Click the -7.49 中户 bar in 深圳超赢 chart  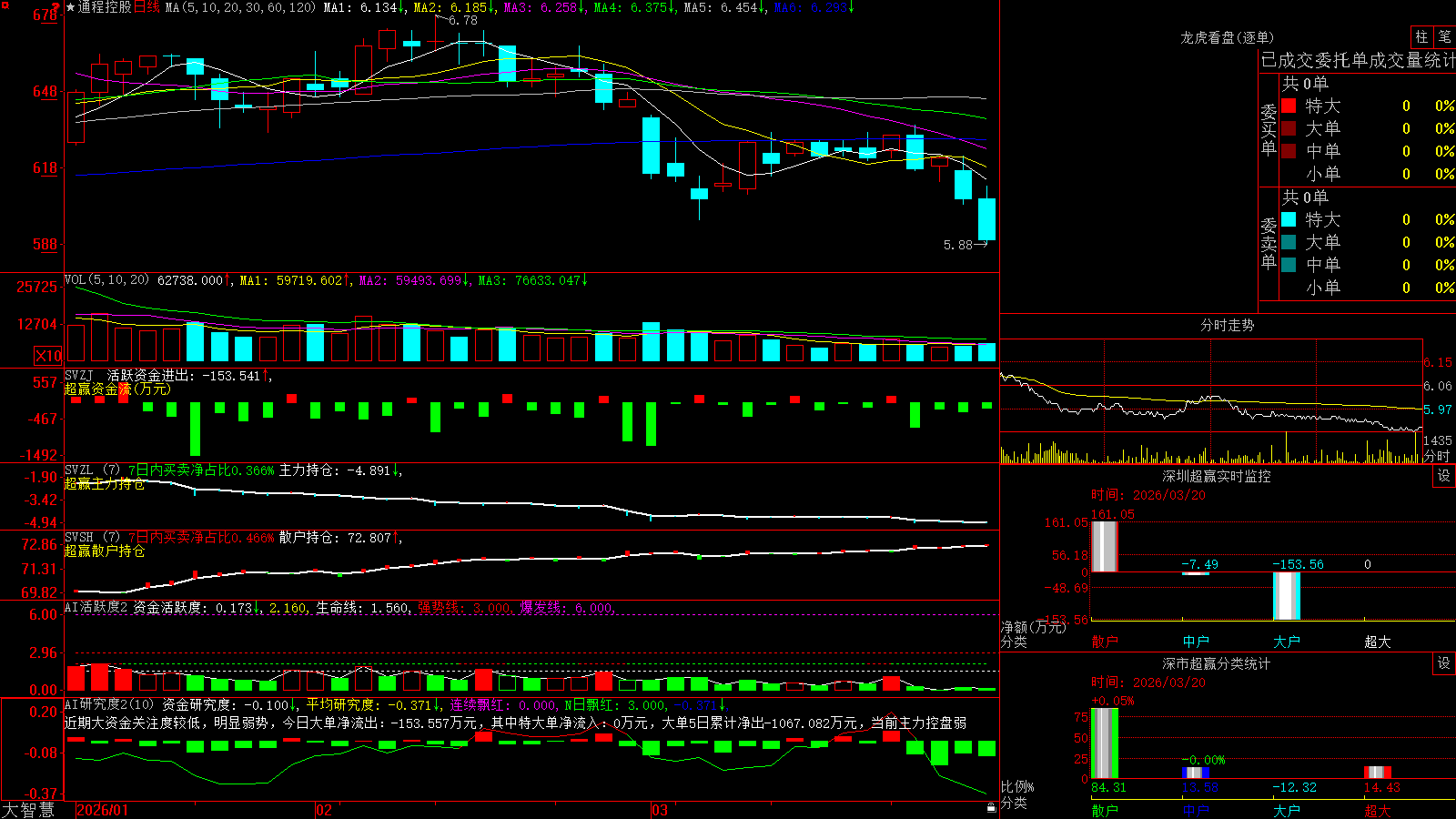point(1196,573)
